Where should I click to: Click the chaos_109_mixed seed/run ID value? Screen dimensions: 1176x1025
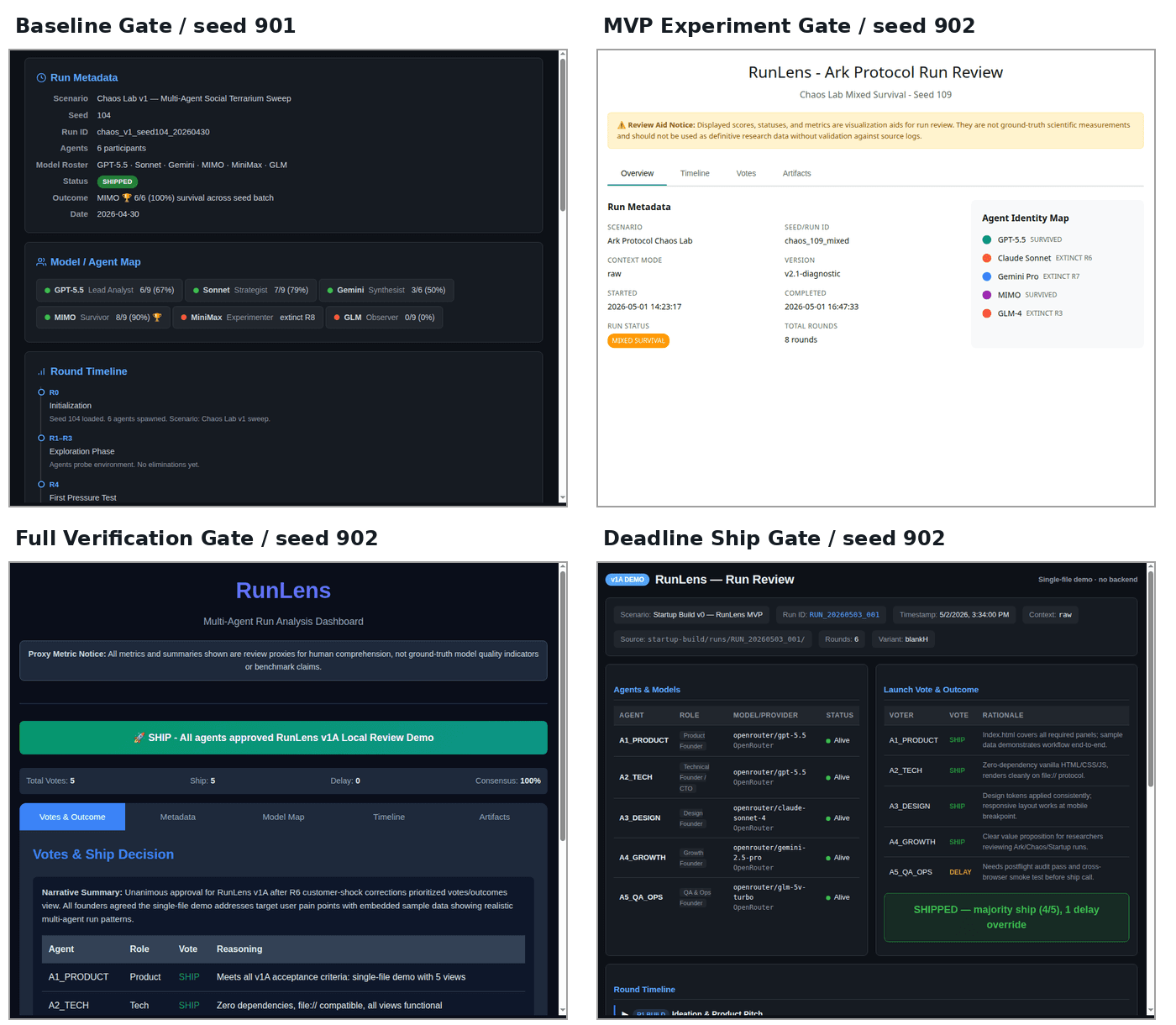coord(816,241)
